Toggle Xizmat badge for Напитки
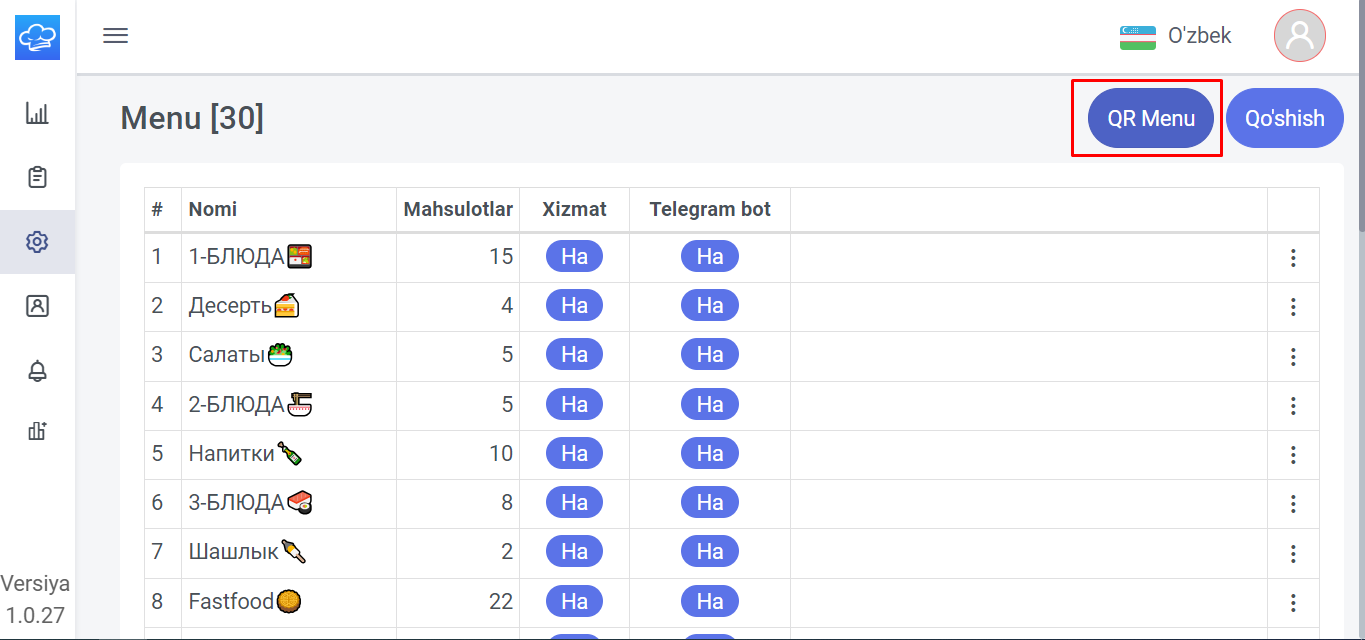1365x640 pixels. [574, 453]
